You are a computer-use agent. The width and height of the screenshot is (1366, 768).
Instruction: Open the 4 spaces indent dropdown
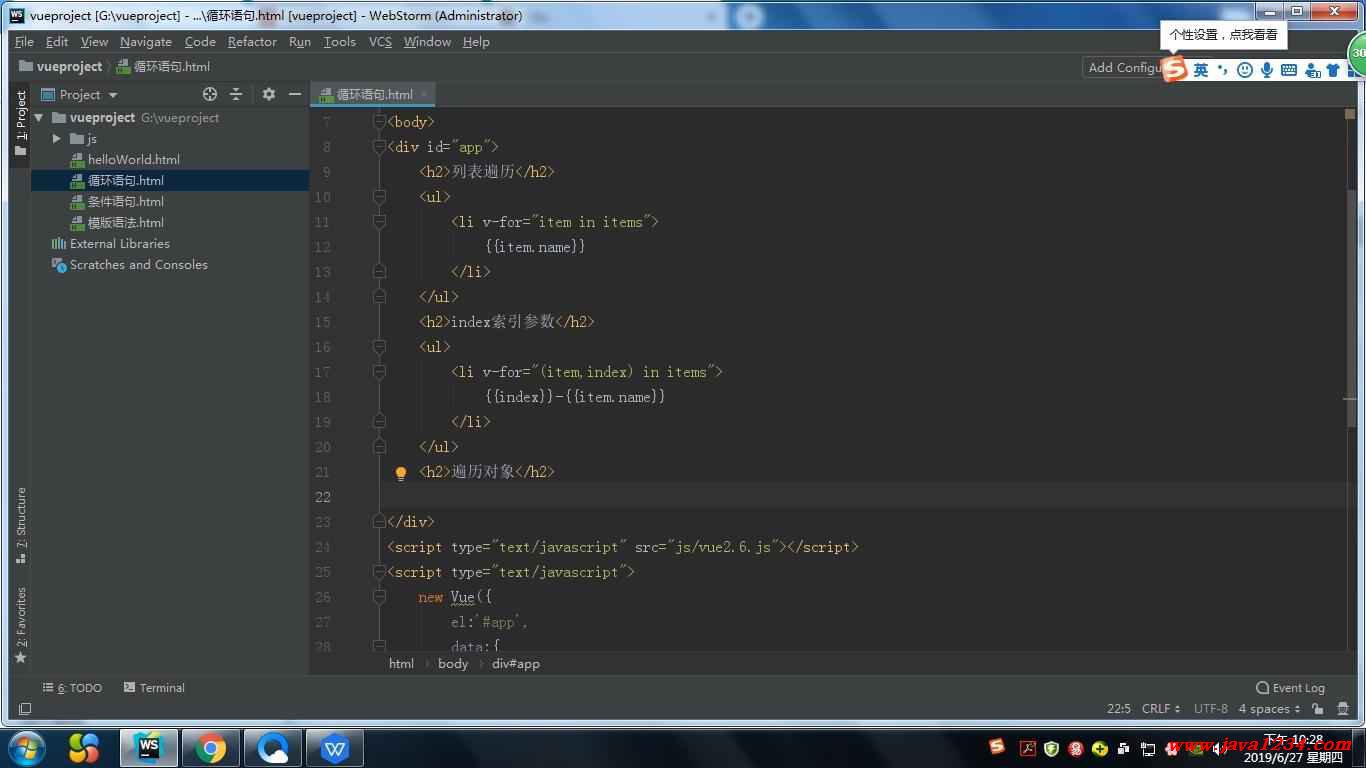1270,709
